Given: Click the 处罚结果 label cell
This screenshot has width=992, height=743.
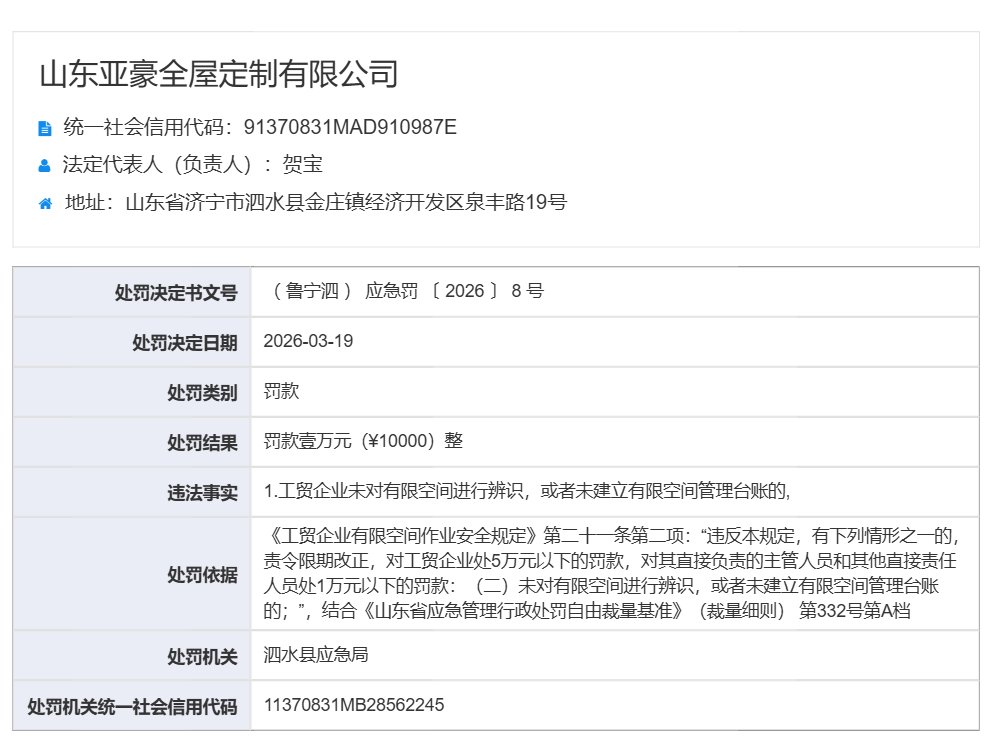Looking at the screenshot, I should coord(202,443).
